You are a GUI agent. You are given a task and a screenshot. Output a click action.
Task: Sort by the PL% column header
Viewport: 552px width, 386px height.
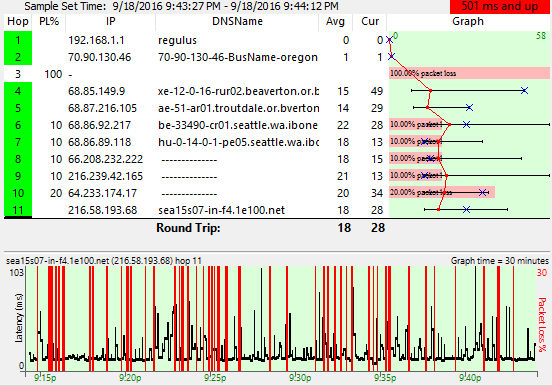[49, 22]
